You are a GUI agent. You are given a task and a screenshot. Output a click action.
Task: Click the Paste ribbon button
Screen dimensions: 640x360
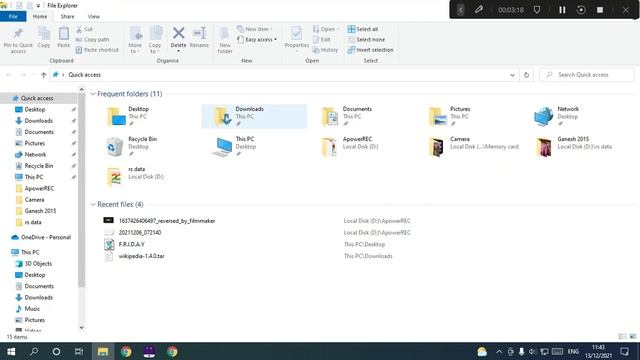click(x=64, y=37)
